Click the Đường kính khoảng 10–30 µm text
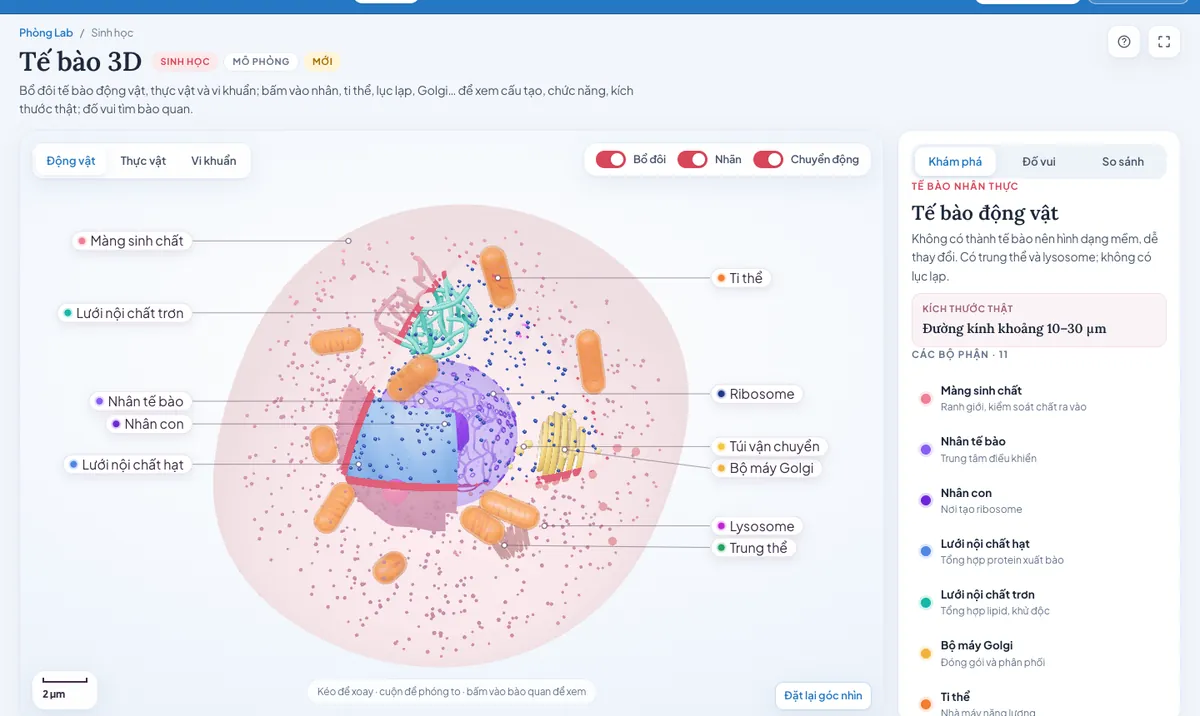Viewport: 1200px width, 716px height. click(x=1014, y=329)
